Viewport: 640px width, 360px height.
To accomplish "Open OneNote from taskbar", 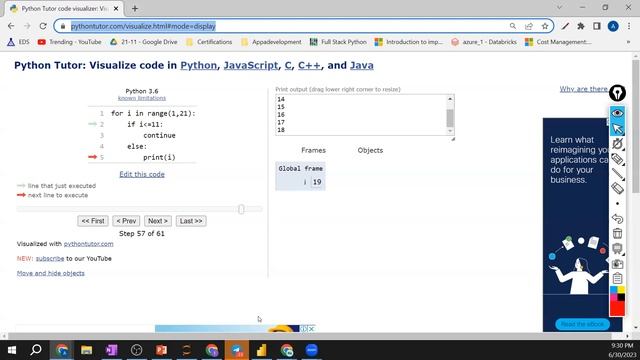I will 111,350.
